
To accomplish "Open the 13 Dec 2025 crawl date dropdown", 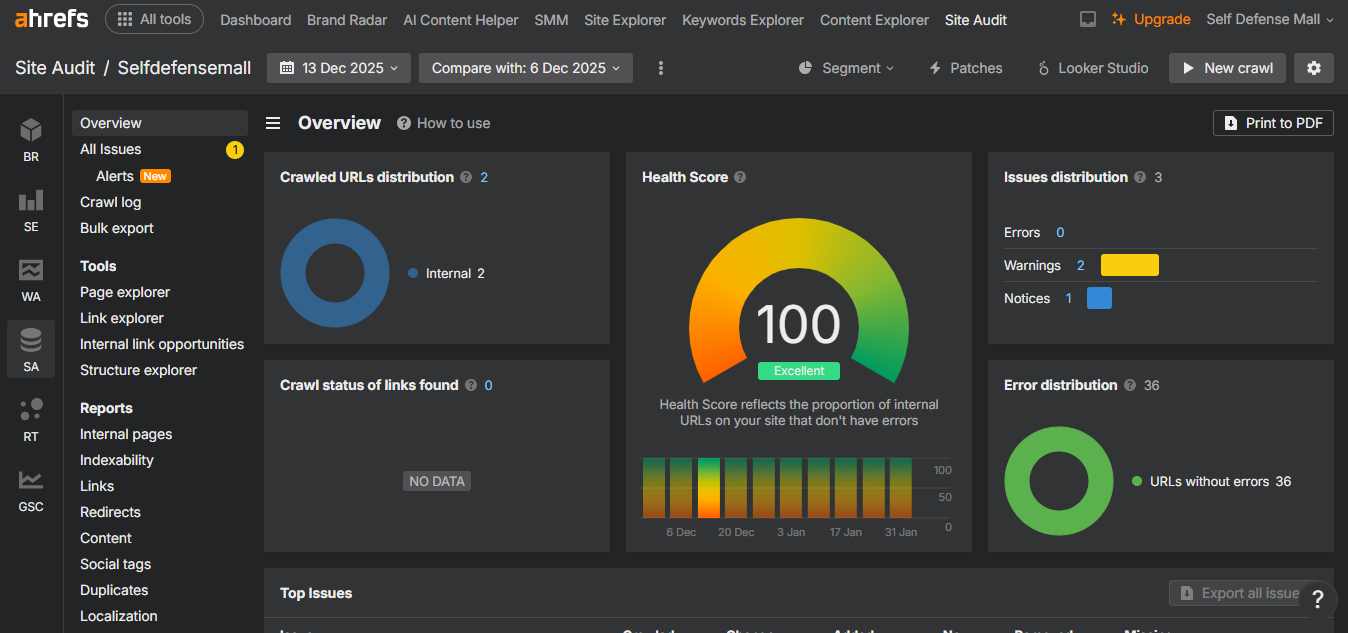I will tap(339, 68).
